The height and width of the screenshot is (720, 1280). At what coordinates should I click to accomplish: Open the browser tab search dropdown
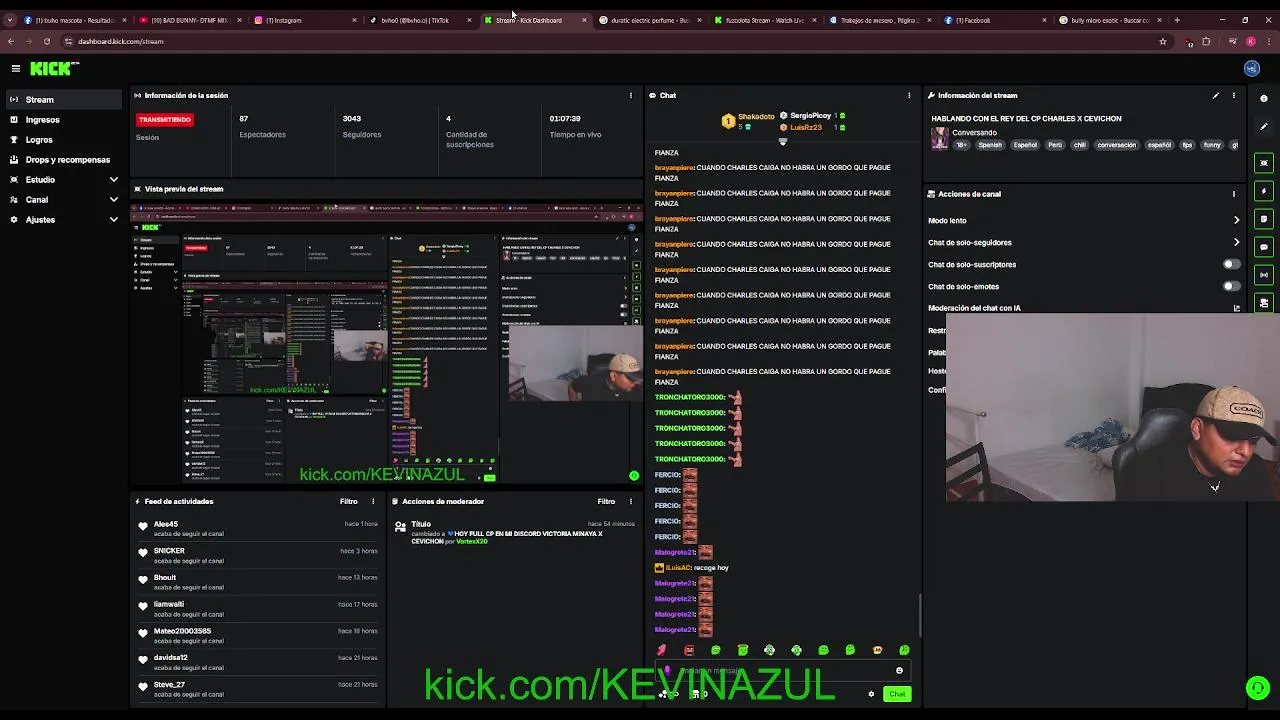(x=10, y=20)
